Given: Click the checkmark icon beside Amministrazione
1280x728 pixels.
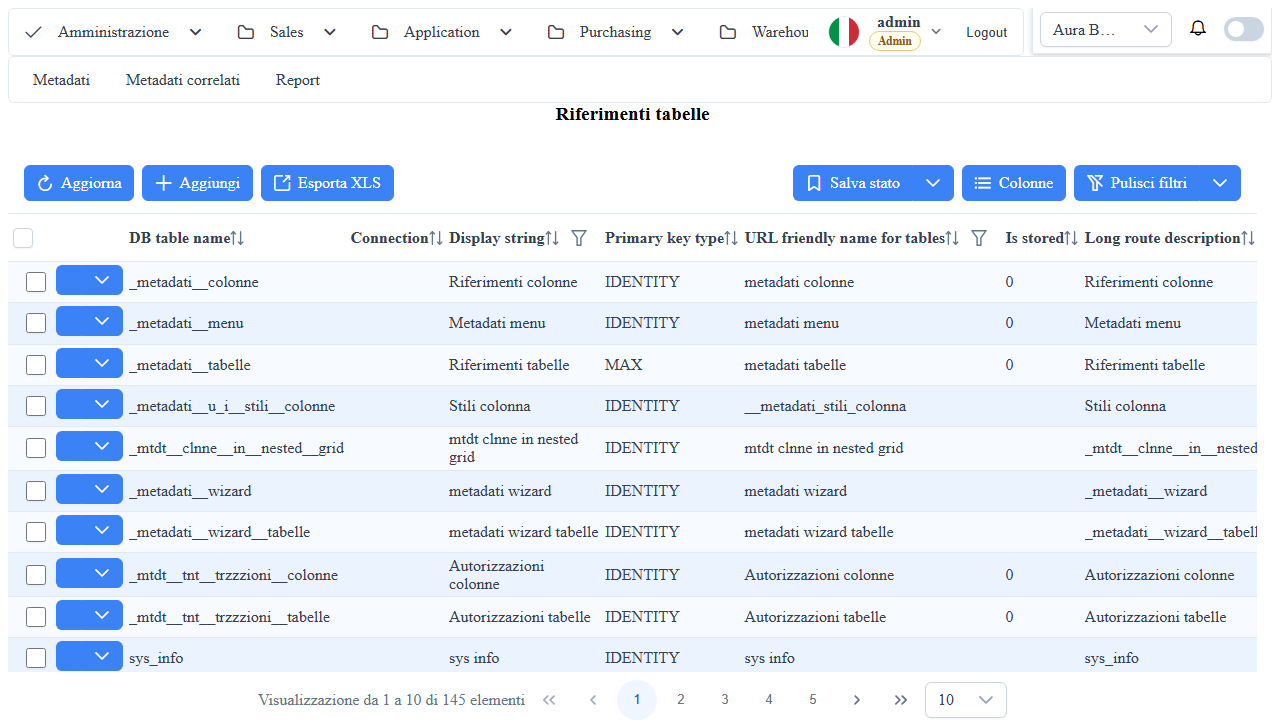Looking at the screenshot, I should click(33, 32).
